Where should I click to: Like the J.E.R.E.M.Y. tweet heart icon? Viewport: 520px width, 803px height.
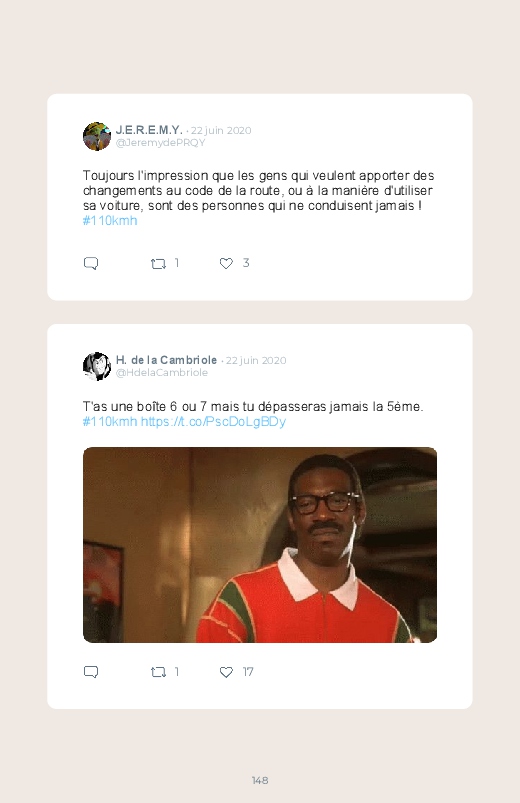(226, 263)
